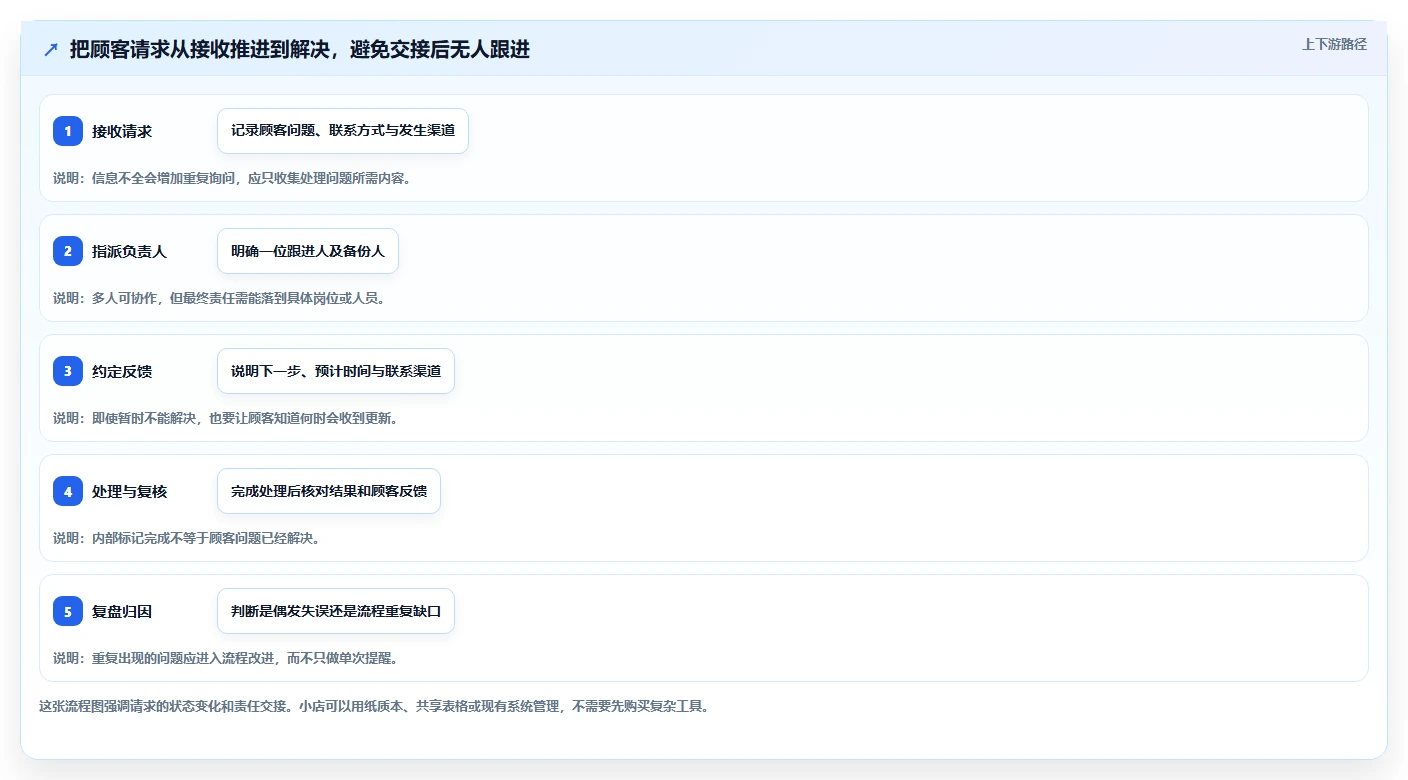Select step number 2 badge

68,251
